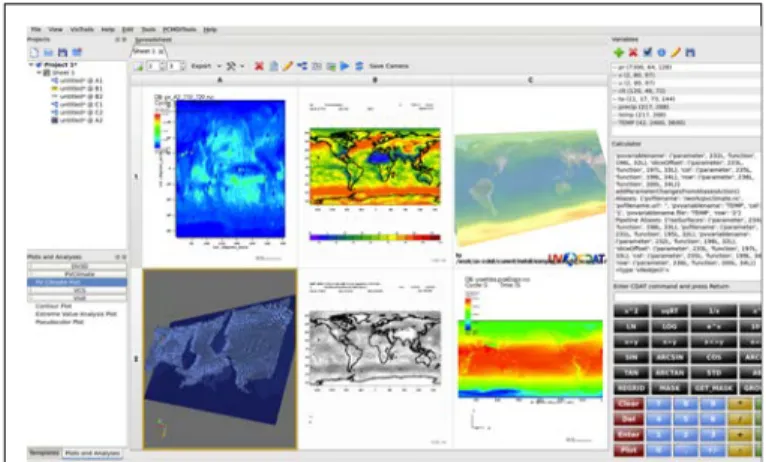The width and height of the screenshot is (766, 462).
Task: Switch to the Templates tab
Action: 44,453
